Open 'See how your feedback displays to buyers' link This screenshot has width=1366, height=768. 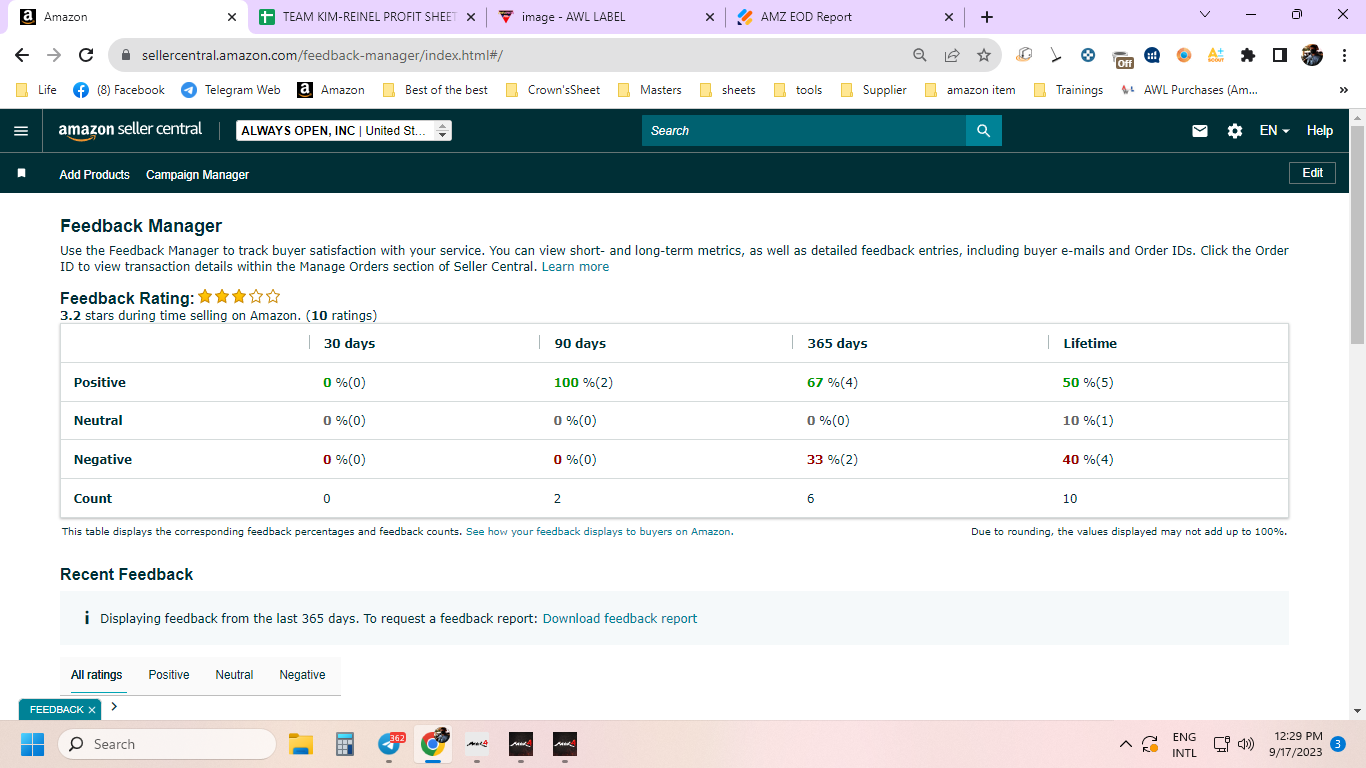(598, 532)
